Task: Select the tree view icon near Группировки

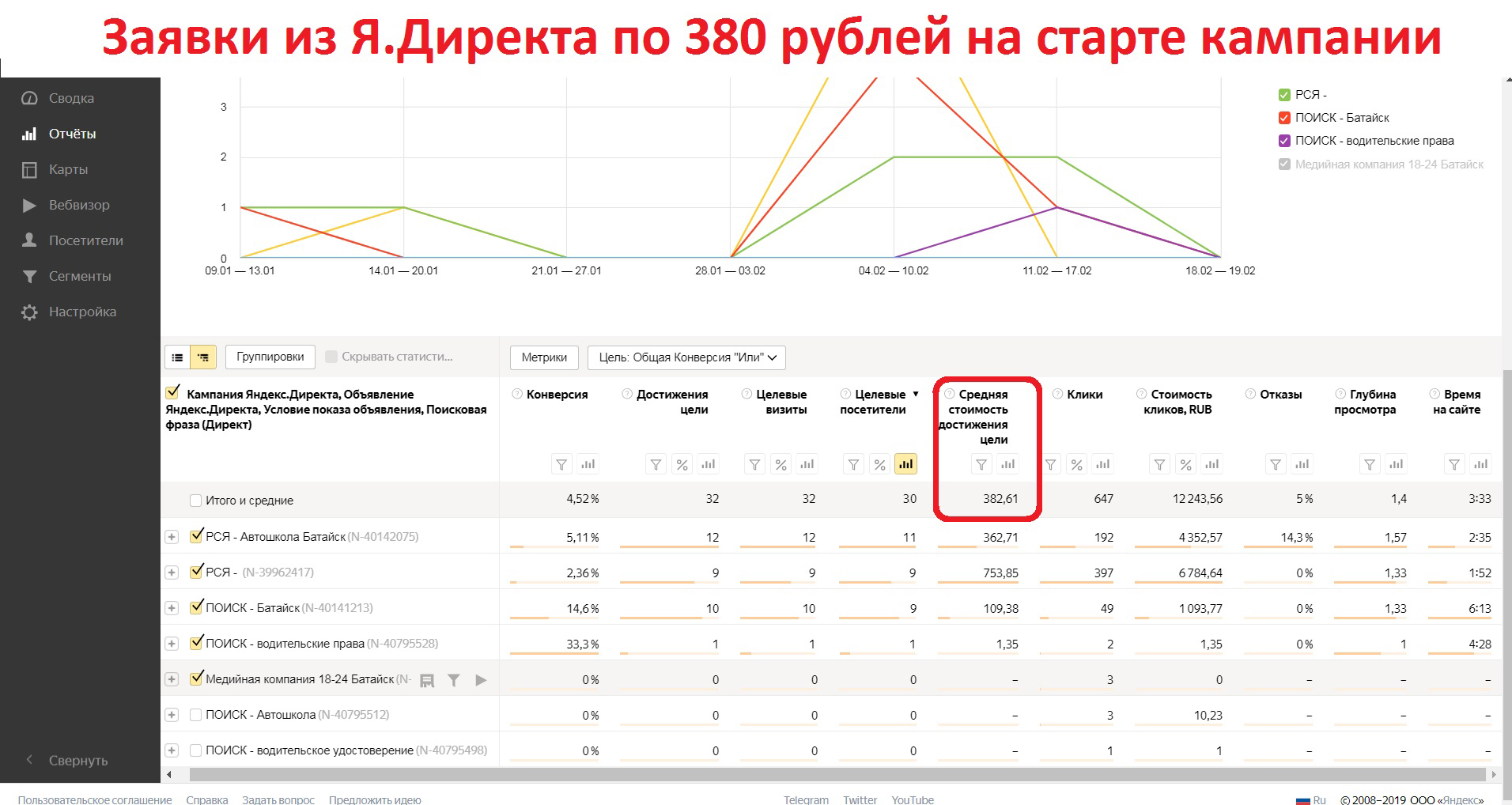Action: tap(202, 357)
